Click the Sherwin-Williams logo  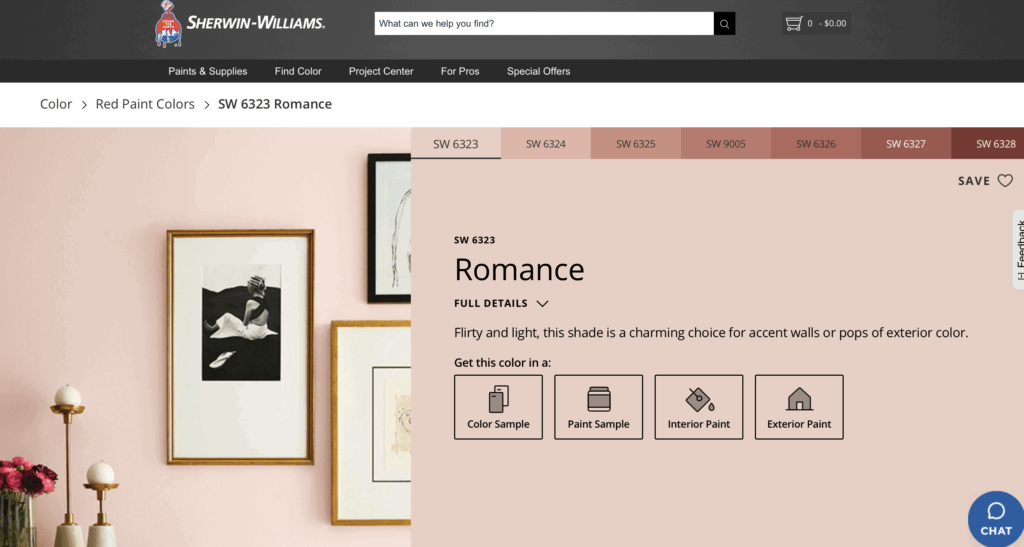(x=239, y=24)
